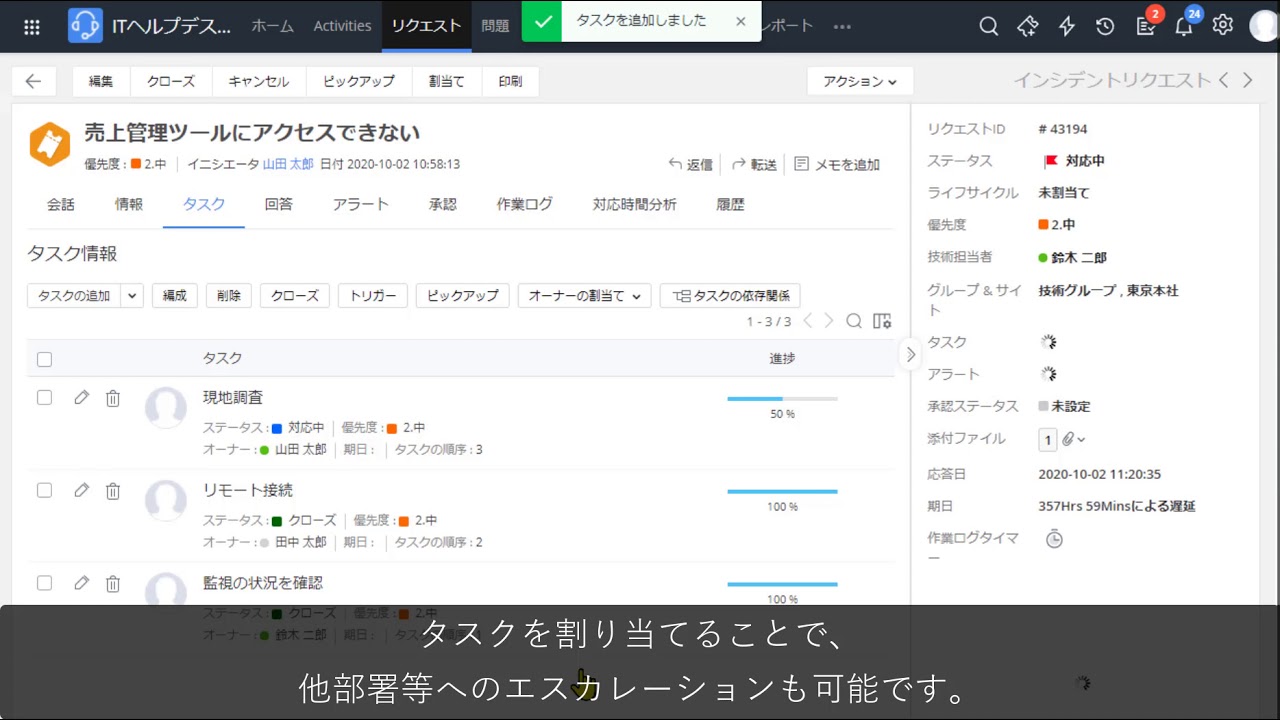The width and height of the screenshot is (1280, 720).
Task: Switch to the アラート tab
Action: (361, 204)
